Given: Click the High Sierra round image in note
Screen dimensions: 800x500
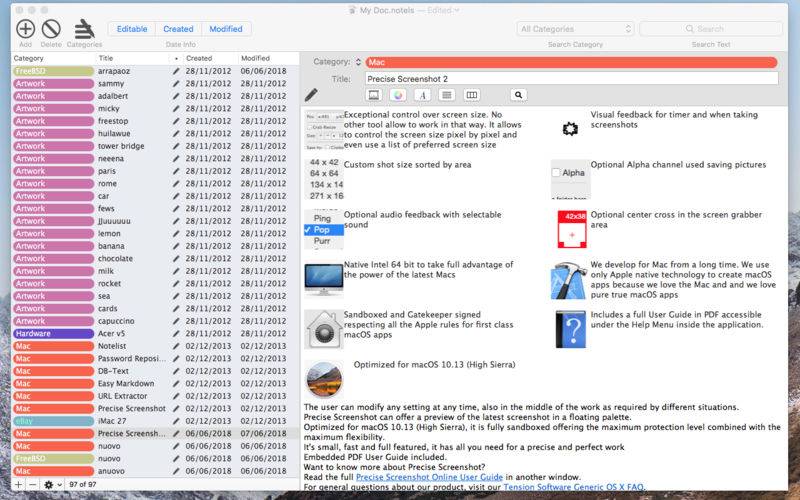Looking at the screenshot, I should pyautogui.click(x=324, y=379).
